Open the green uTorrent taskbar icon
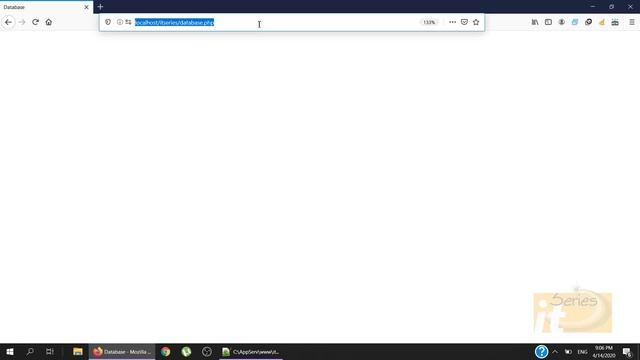Image resolution: width=640 pixels, height=360 pixels. 186,351
